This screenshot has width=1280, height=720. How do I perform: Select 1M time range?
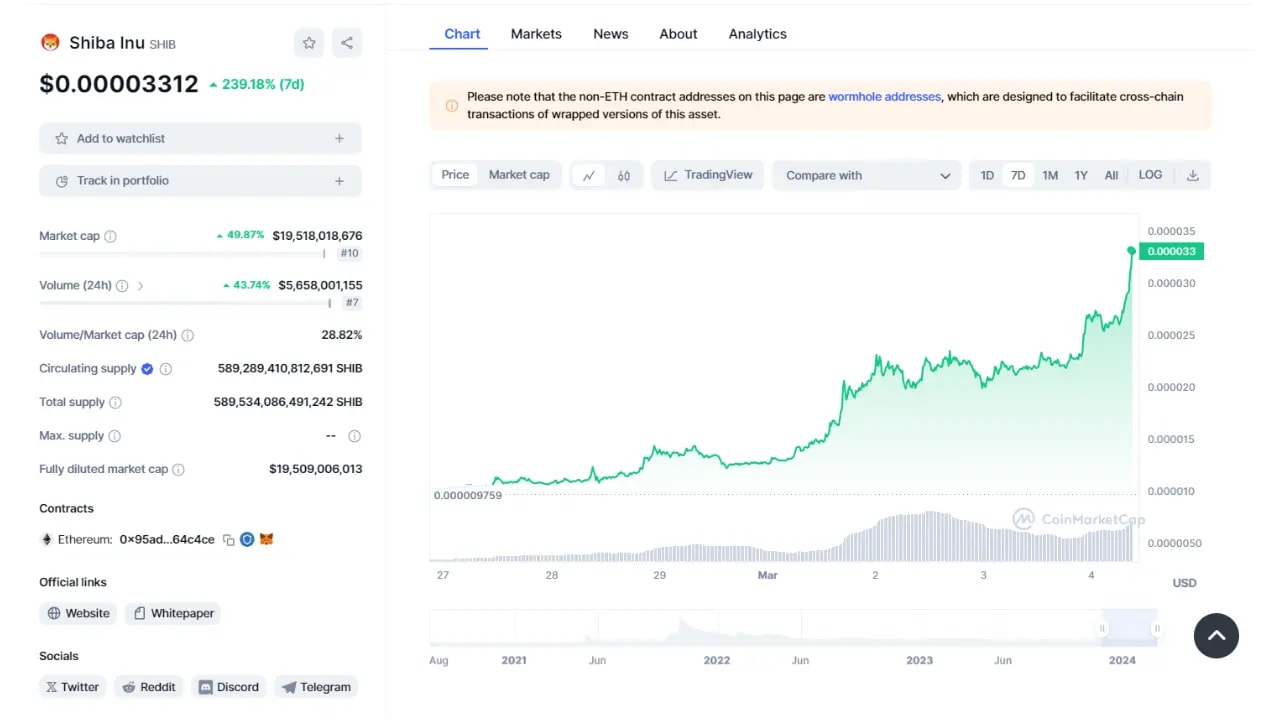1050,175
